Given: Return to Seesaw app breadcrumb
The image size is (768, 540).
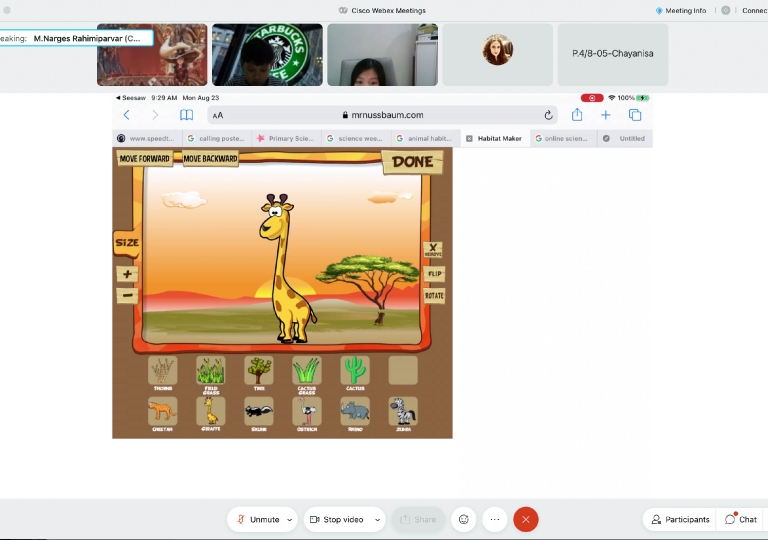Looking at the screenshot, I should (131, 98).
